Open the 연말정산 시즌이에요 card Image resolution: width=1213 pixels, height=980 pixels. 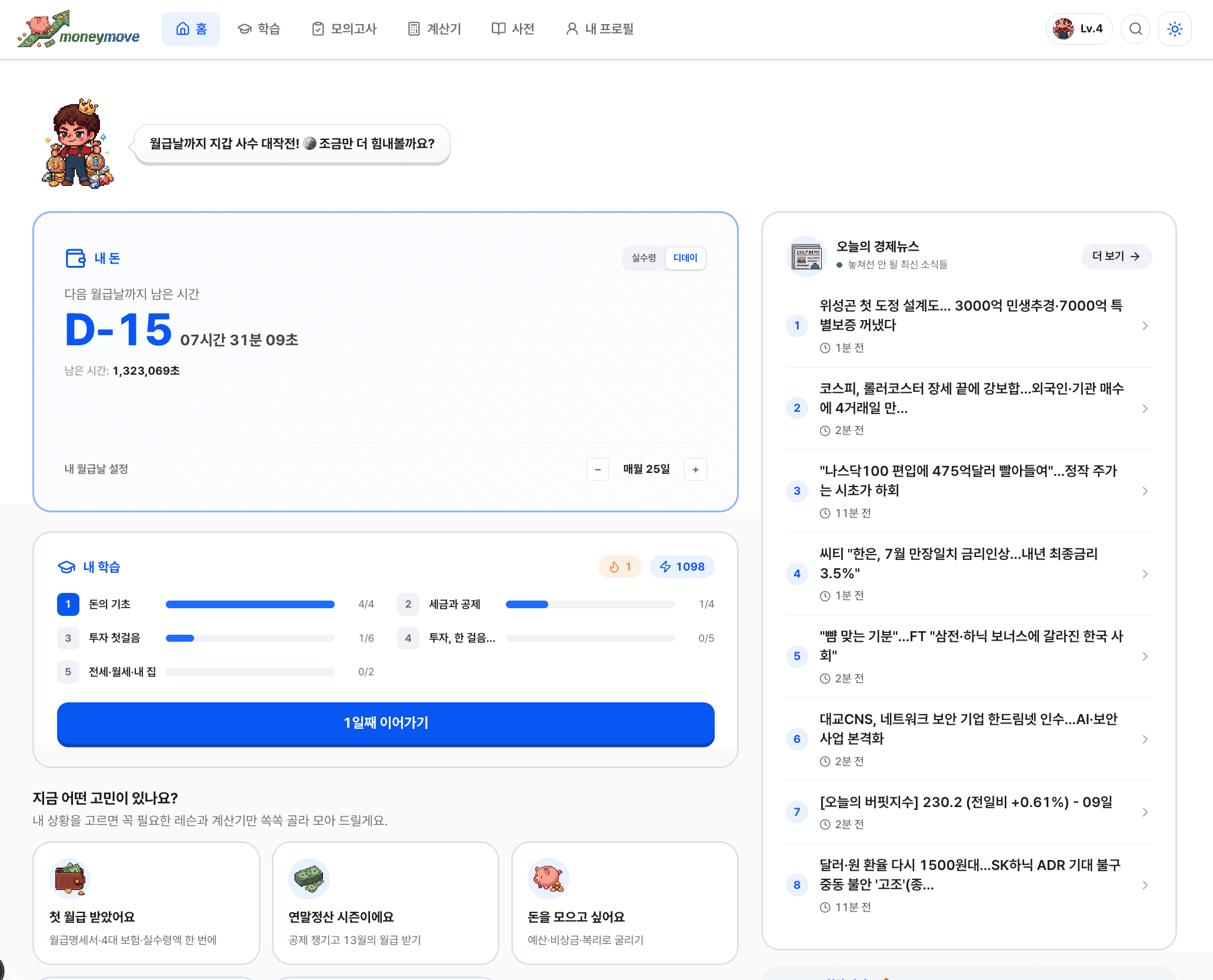[x=385, y=903]
